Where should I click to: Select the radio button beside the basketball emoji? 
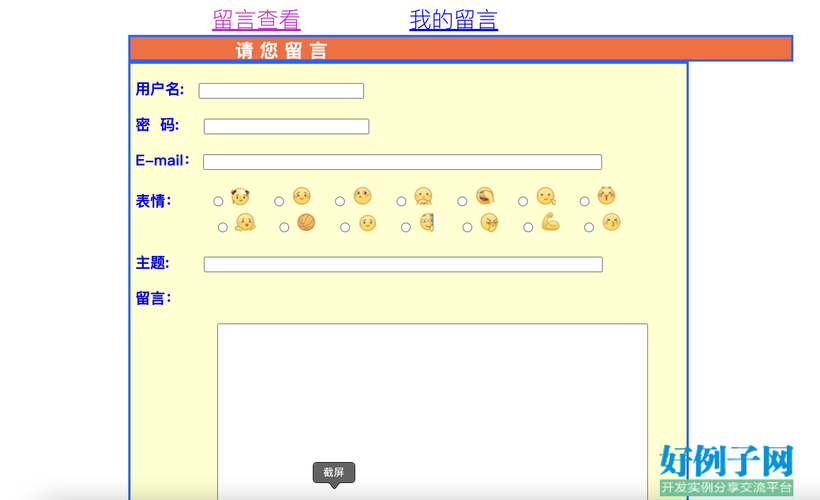[x=284, y=228]
